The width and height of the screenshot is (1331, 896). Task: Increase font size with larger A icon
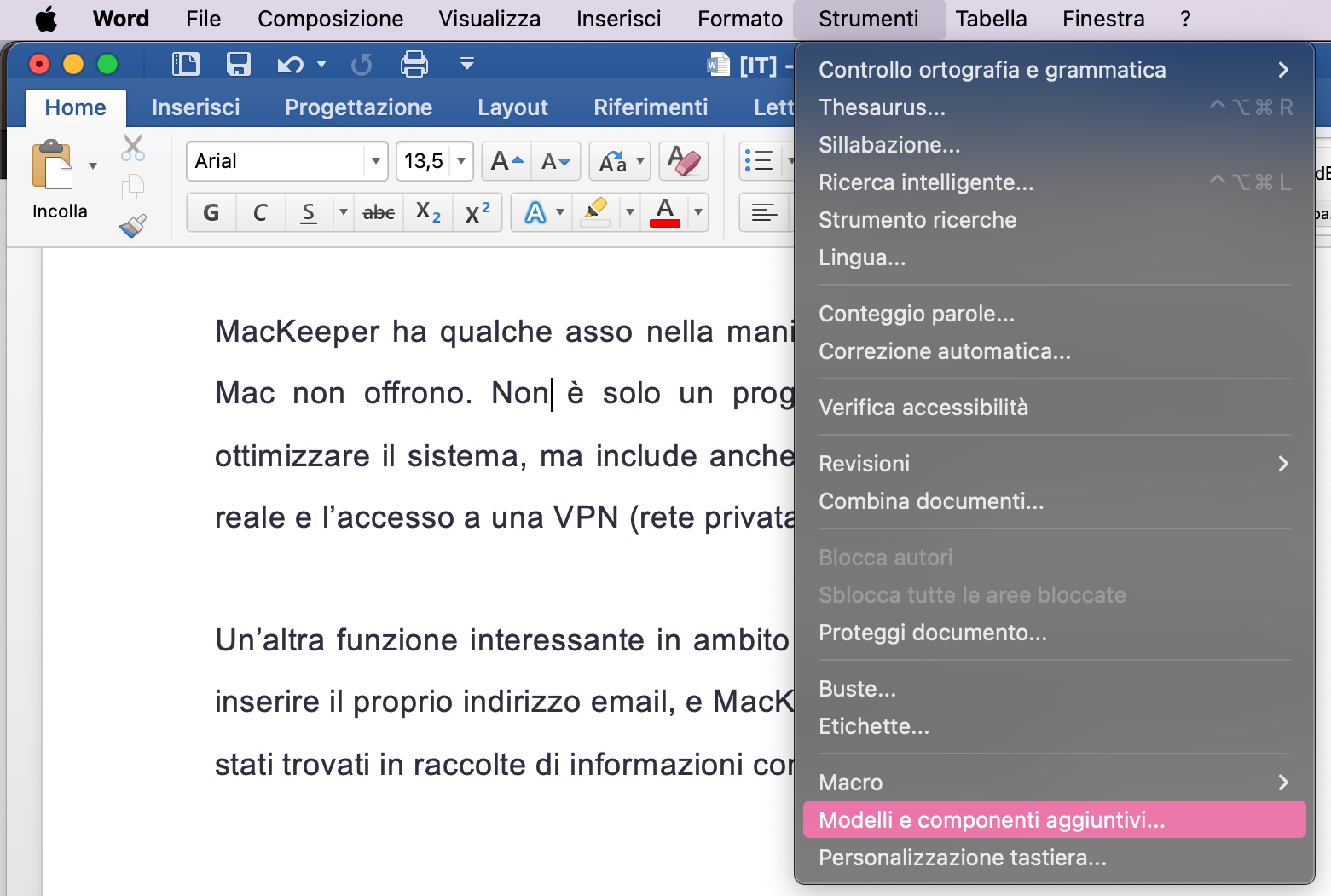click(x=507, y=161)
